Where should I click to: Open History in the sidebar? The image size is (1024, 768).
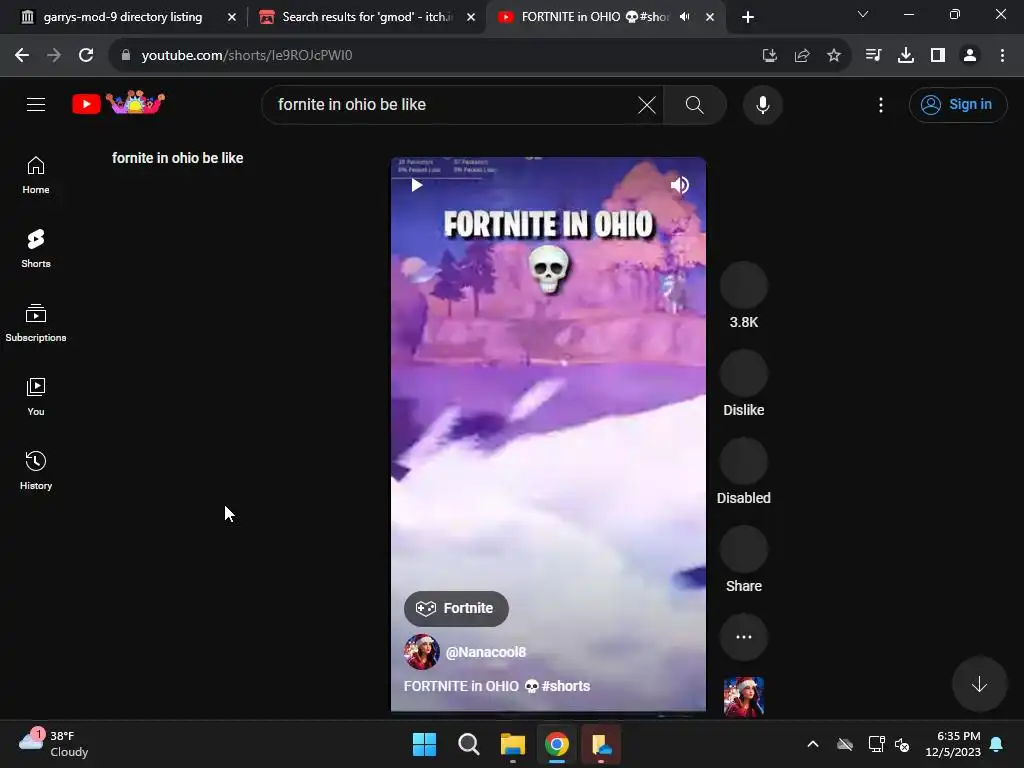[36, 470]
